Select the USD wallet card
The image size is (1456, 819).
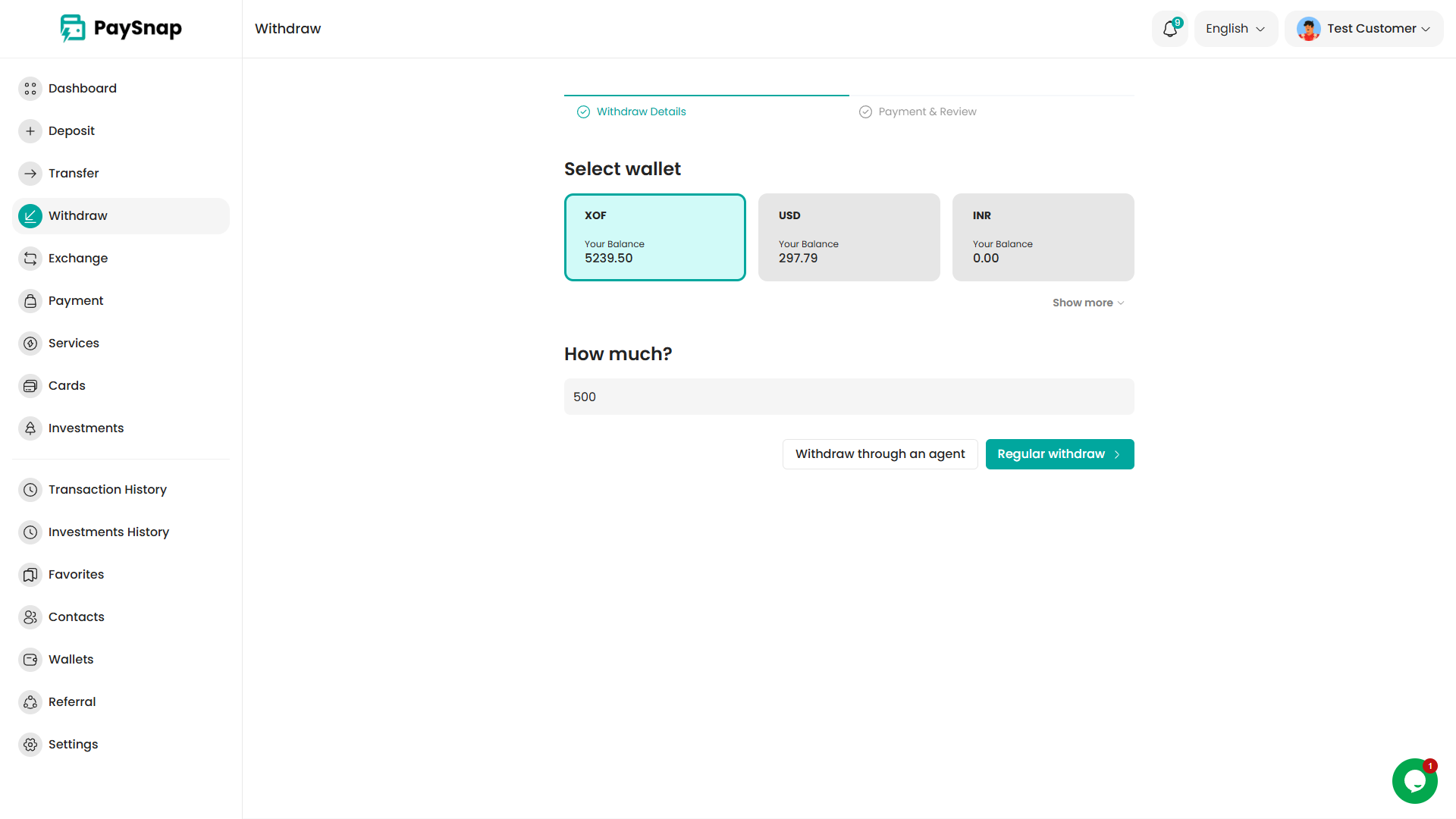849,237
